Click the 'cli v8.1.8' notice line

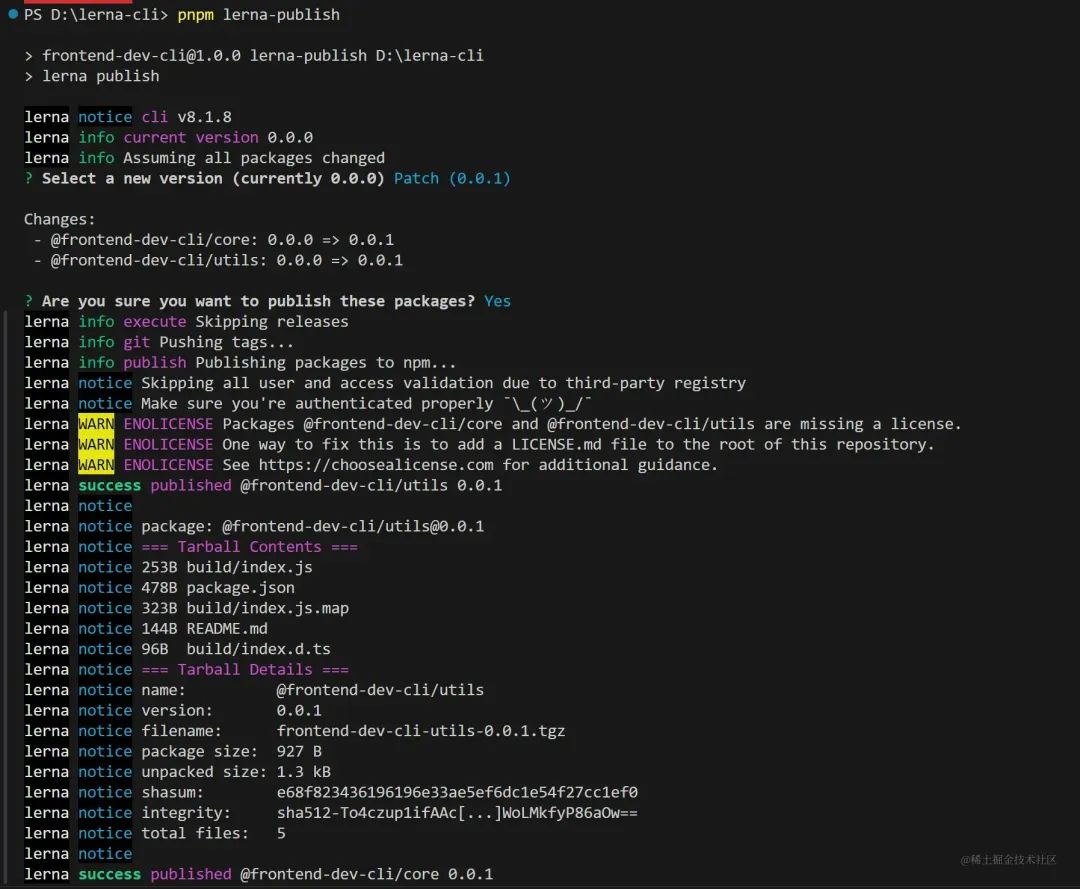(187, 117)
